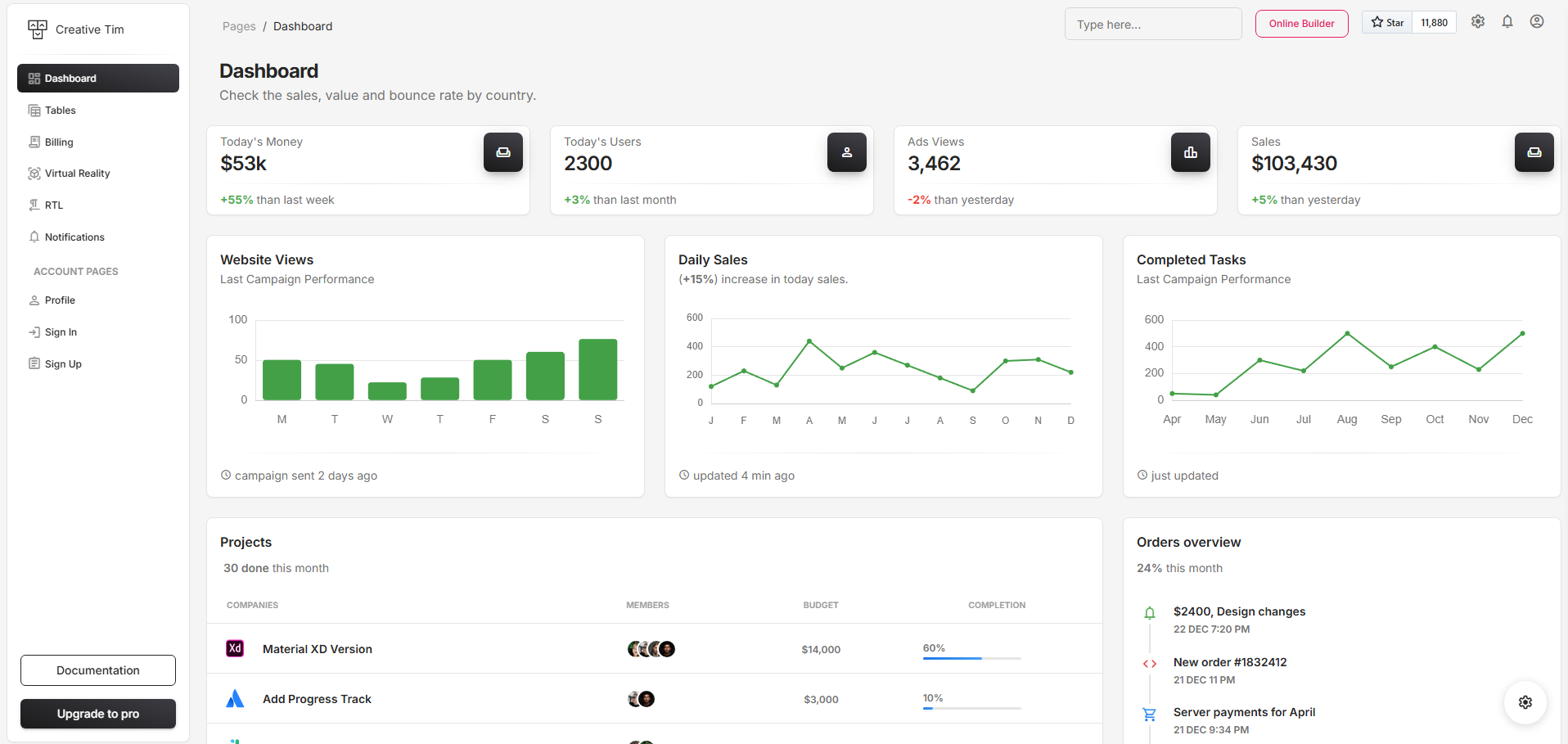Click Add Progress Track 10% progress bar
1568x744 pixels.
click(x=972, y=708)
